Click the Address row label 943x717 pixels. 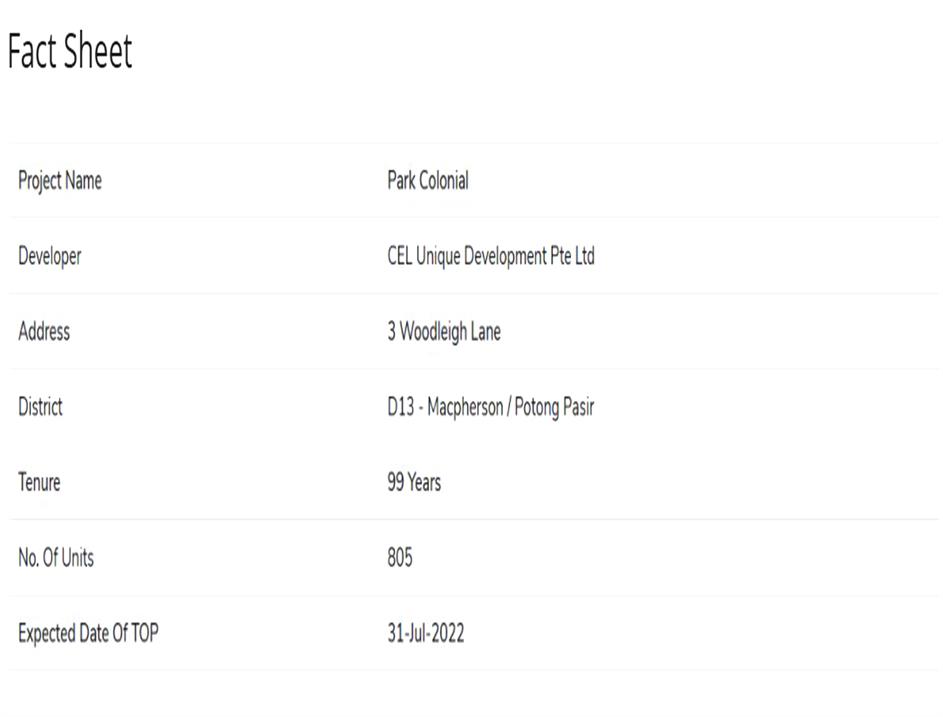(44, 332)
